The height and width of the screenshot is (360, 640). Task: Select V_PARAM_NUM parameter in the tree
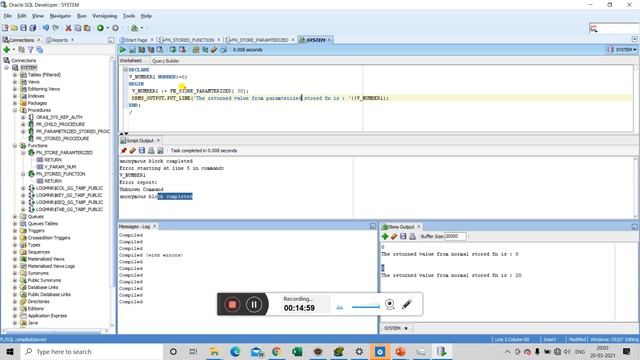point(60,167)
